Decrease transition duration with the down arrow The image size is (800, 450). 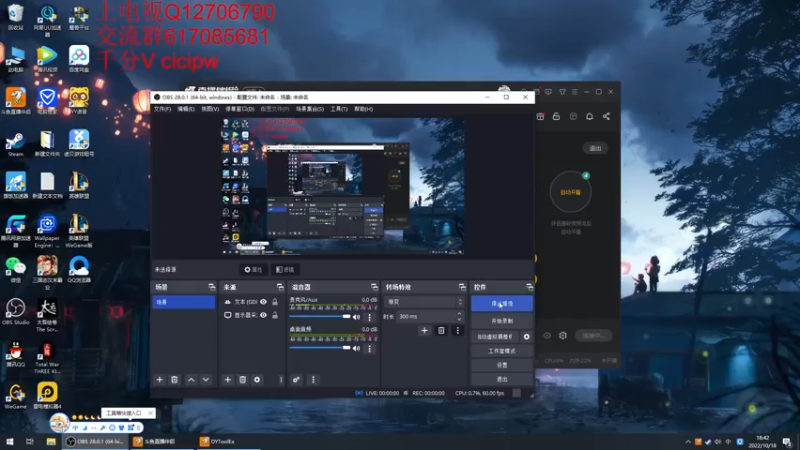point(459,319)
